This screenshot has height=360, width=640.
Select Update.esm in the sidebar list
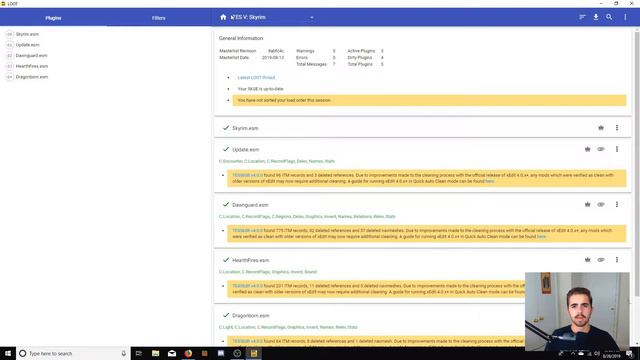click(x=27, y=45)
